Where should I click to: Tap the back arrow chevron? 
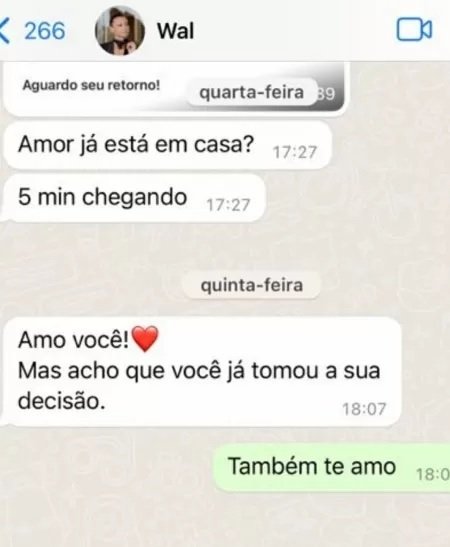point(4,31)
